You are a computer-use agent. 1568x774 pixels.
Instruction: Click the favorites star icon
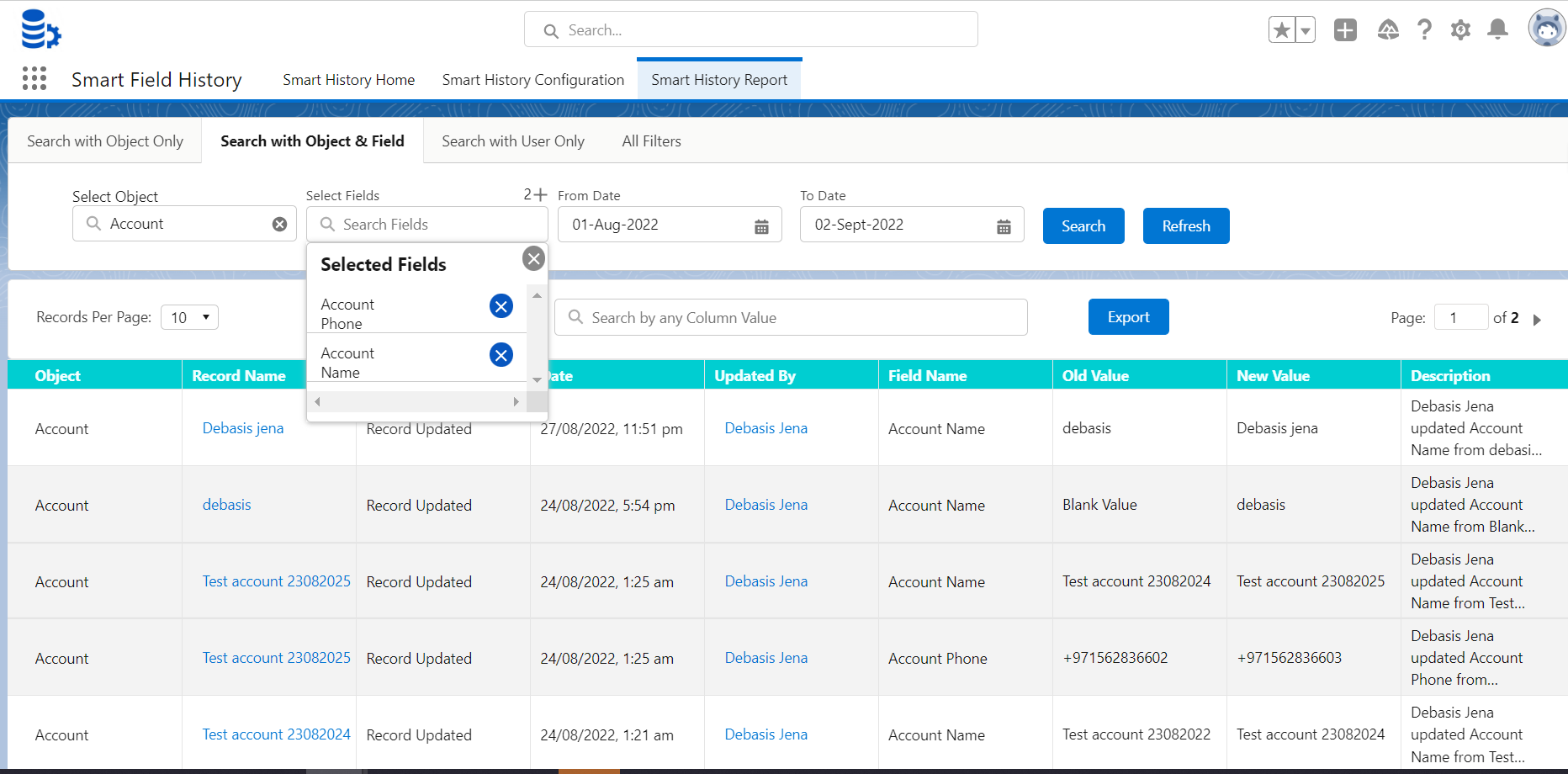pyautogui.click(x=1282, y=30)
